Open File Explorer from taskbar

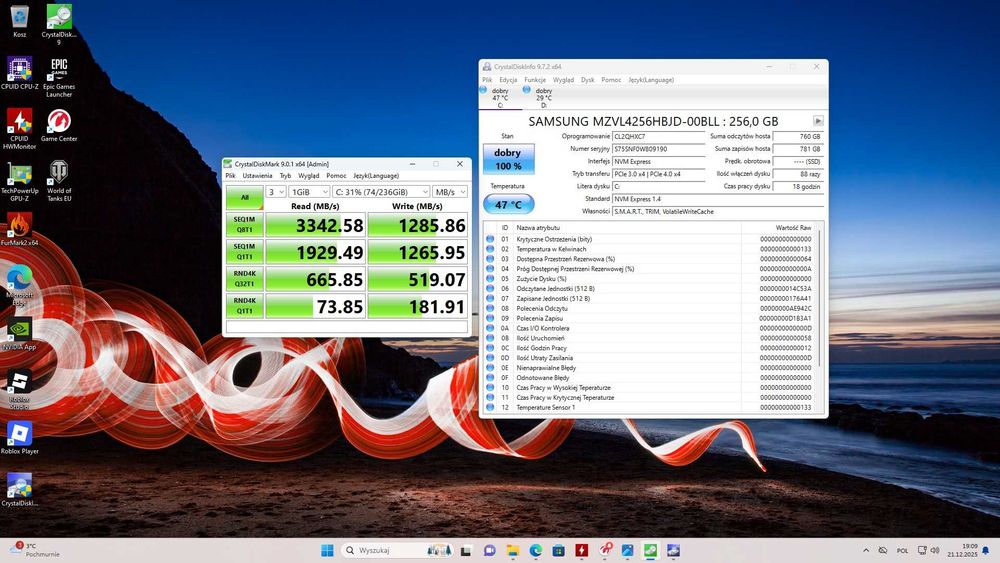(512, 550)
